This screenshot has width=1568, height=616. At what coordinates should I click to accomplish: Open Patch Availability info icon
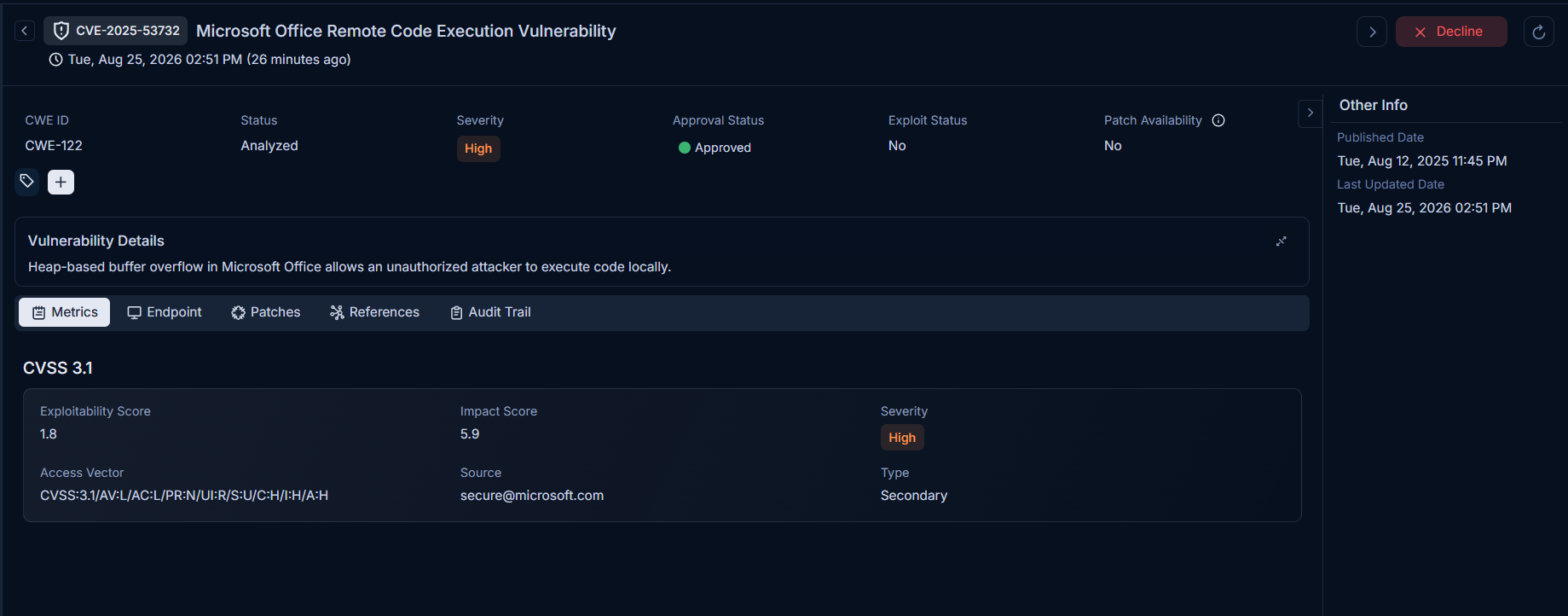[1218, 120]
